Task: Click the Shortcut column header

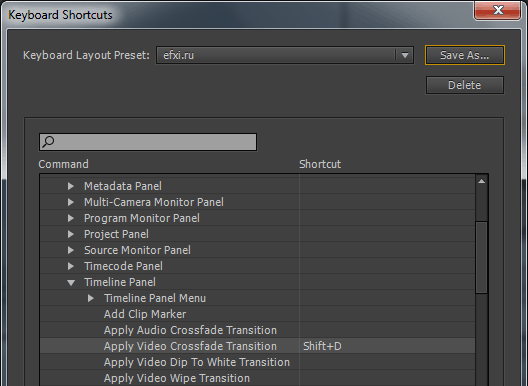Action: [x=320, y=164]
